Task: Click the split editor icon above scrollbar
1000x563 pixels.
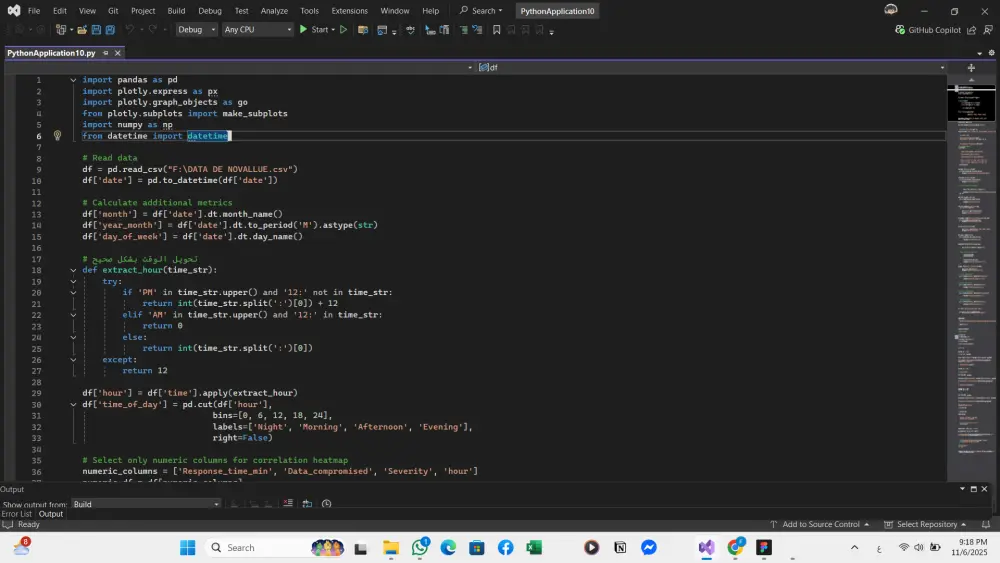Action: click(x=971, y=68)
